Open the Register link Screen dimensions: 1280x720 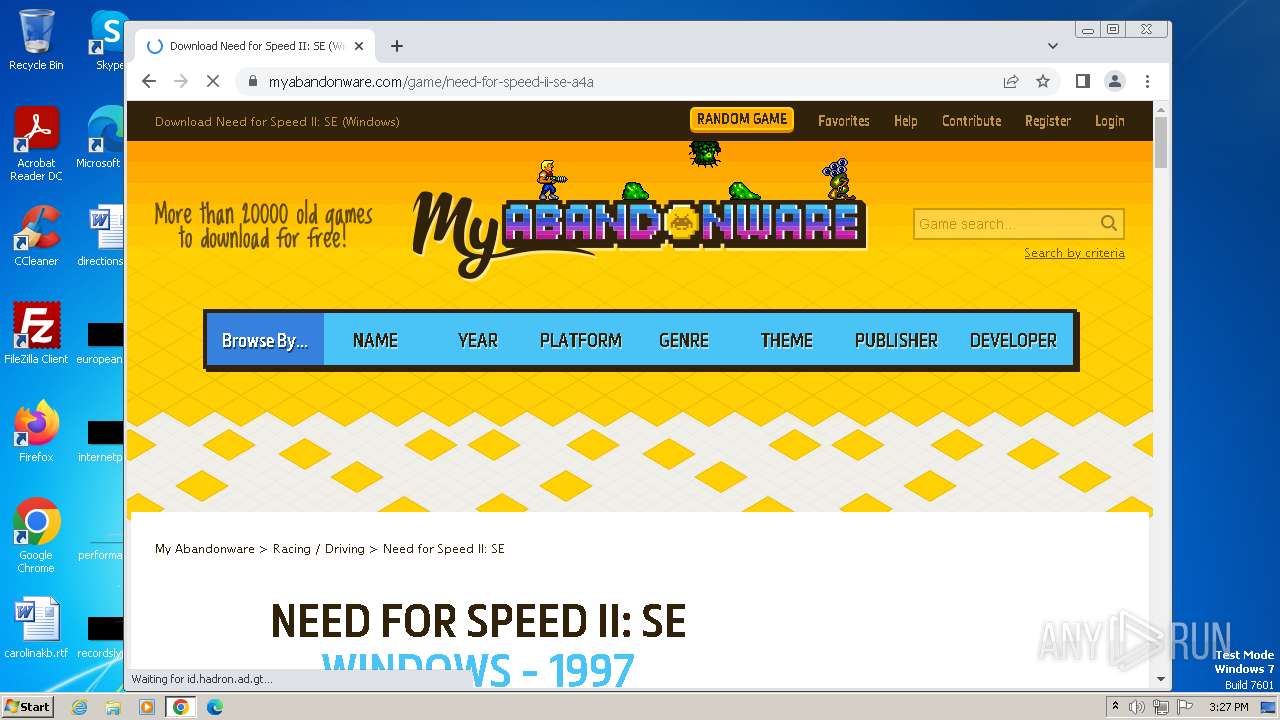[1048, 121]
